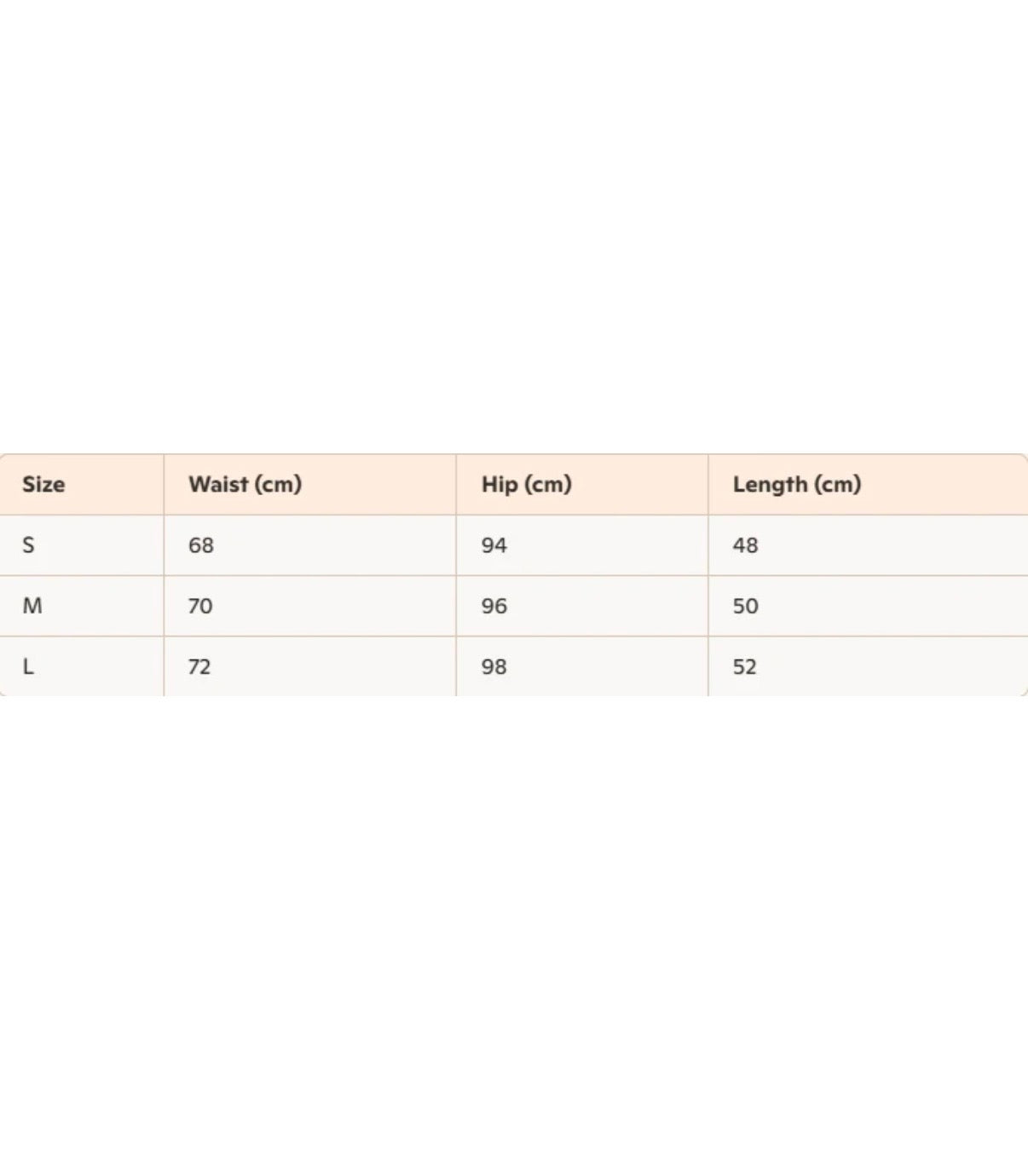Click length value 50 for size M
This screenshot has height=1176, width=1028.
[746, 606]
